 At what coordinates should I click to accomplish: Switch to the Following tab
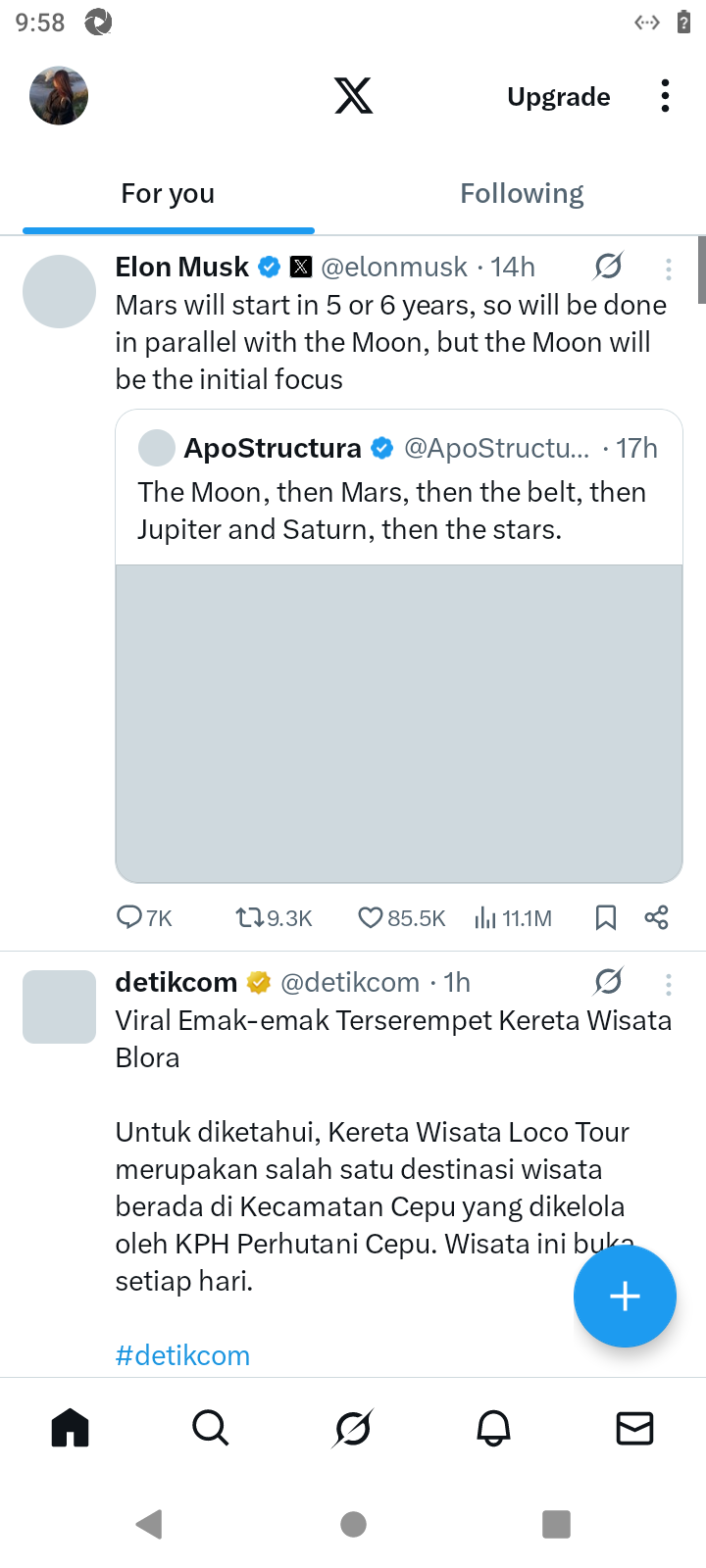522,194
